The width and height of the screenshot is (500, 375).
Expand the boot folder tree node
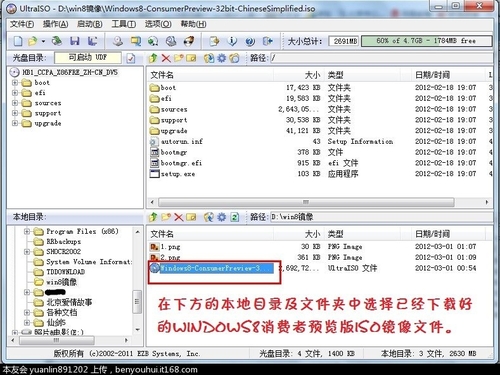point(15,83)
